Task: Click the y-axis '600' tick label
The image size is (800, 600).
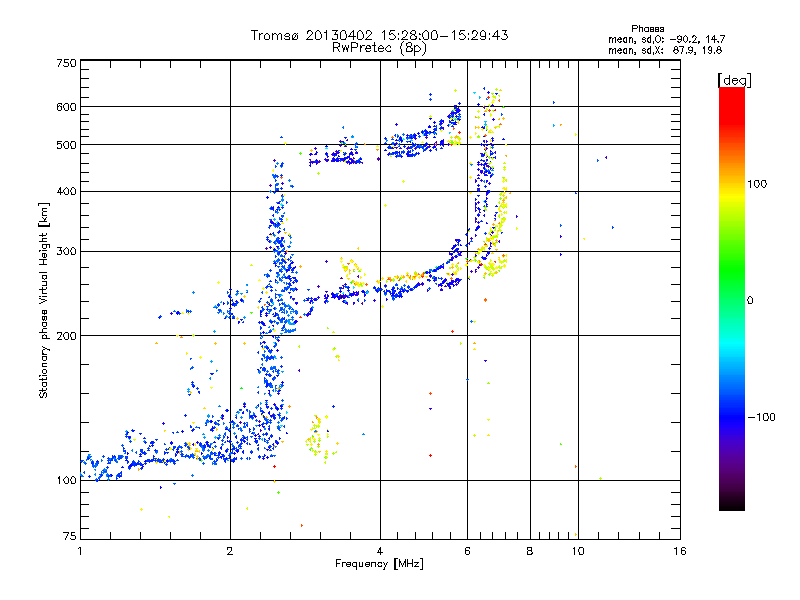Action: tap(66, 107)
